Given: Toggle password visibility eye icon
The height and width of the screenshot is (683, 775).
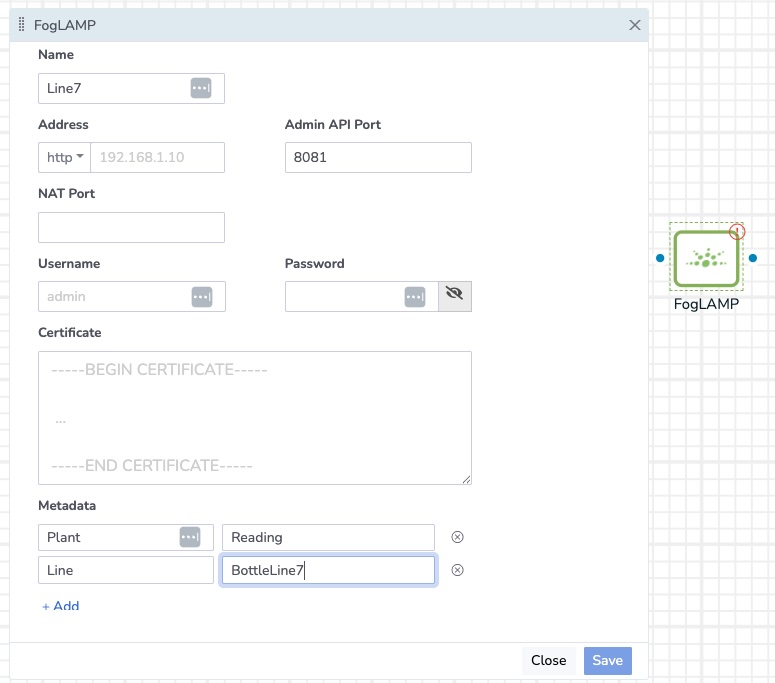Looking at the screenshot, I should pyautogui.click(x=455, y=296).
